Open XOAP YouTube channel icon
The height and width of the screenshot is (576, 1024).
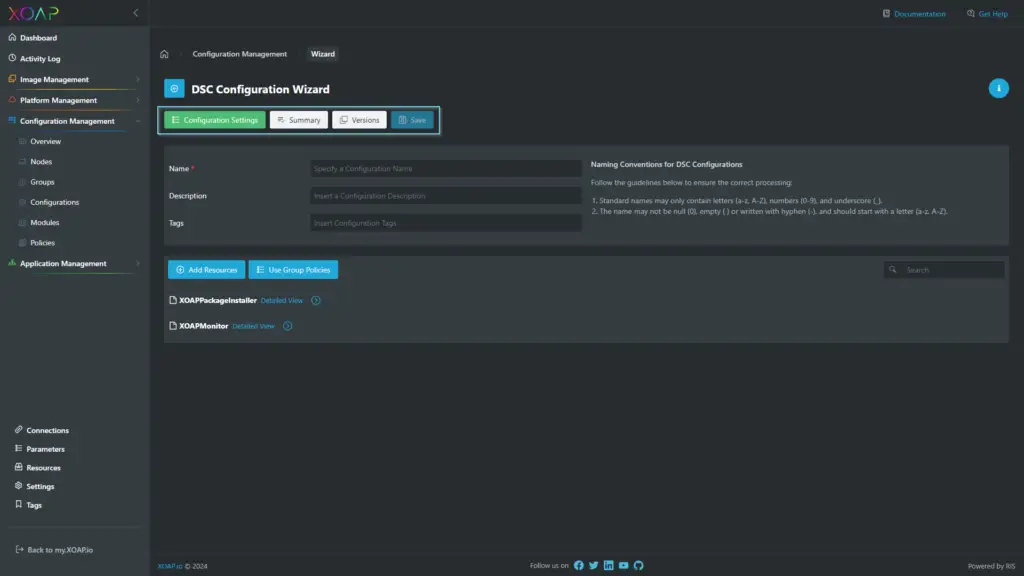624,566
